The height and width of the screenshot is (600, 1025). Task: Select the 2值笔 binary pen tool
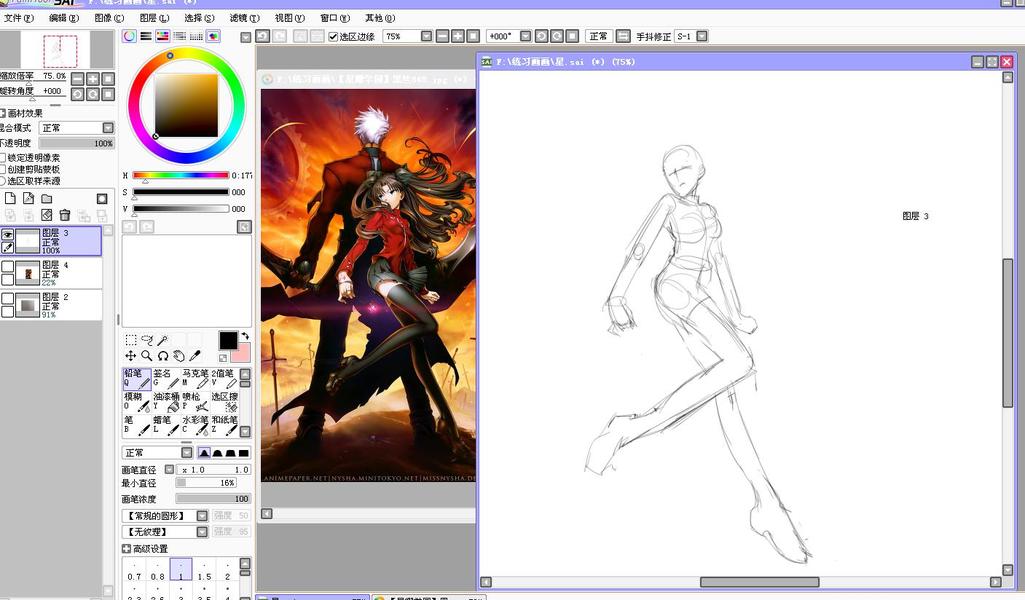224,378
